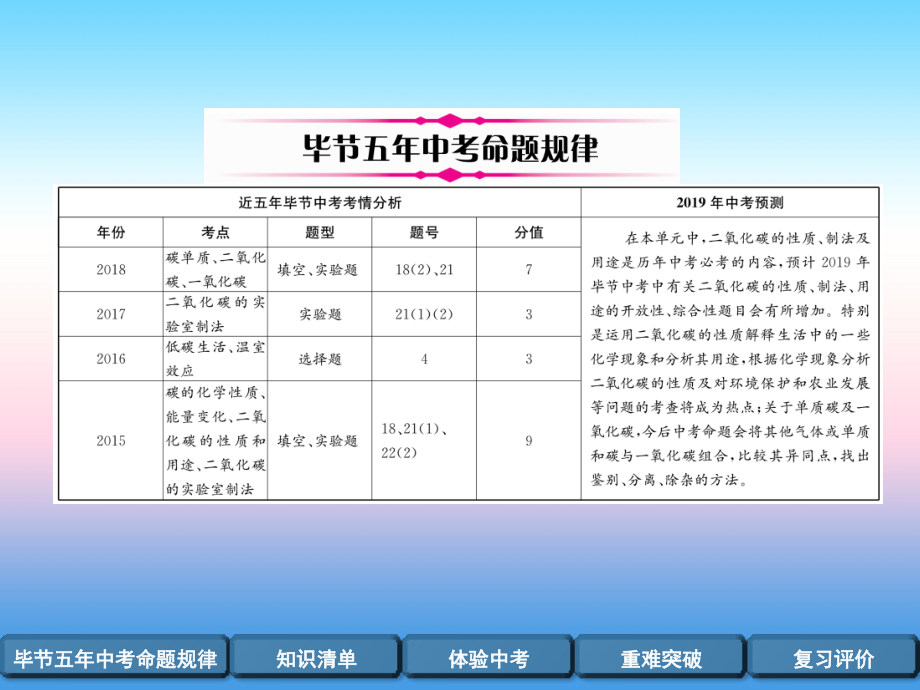Click the 18、21(1)、22(2) cell
920x690 pixels.
tap(424, 441)
